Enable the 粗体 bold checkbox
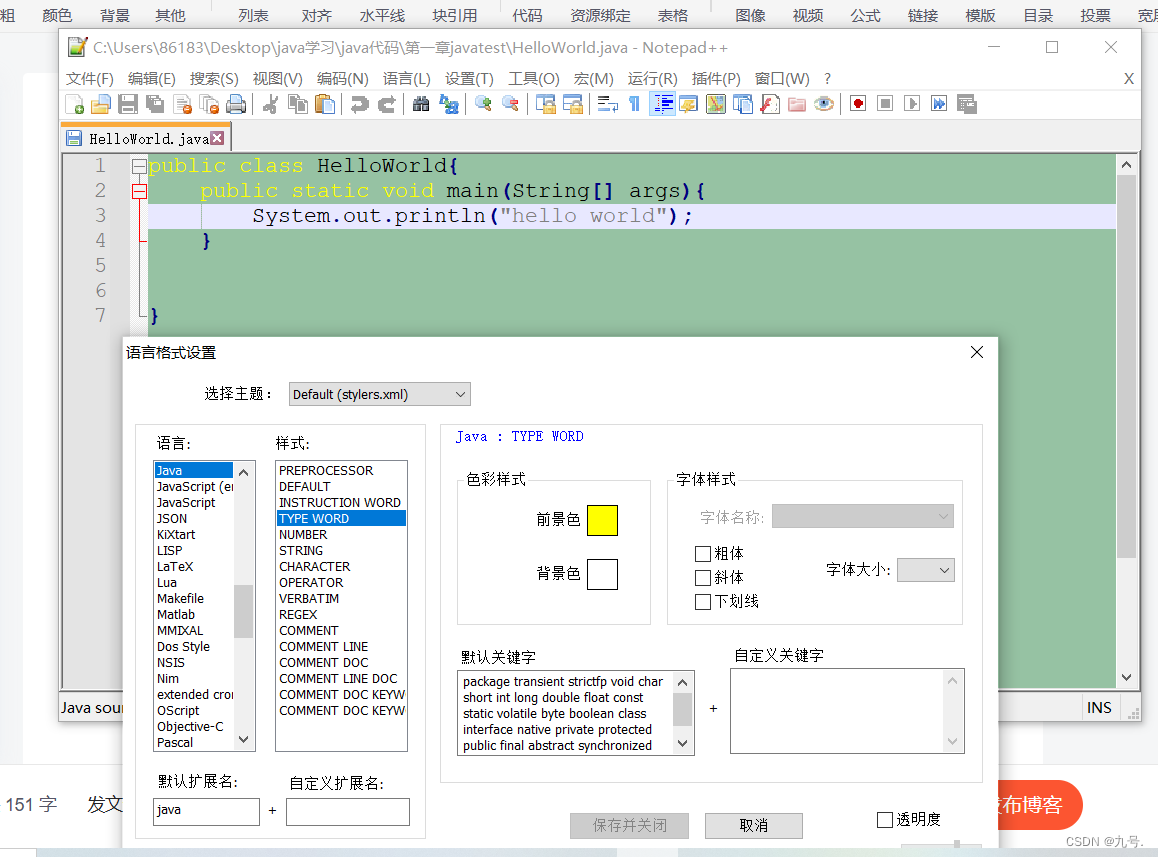 tap(703, 553)
